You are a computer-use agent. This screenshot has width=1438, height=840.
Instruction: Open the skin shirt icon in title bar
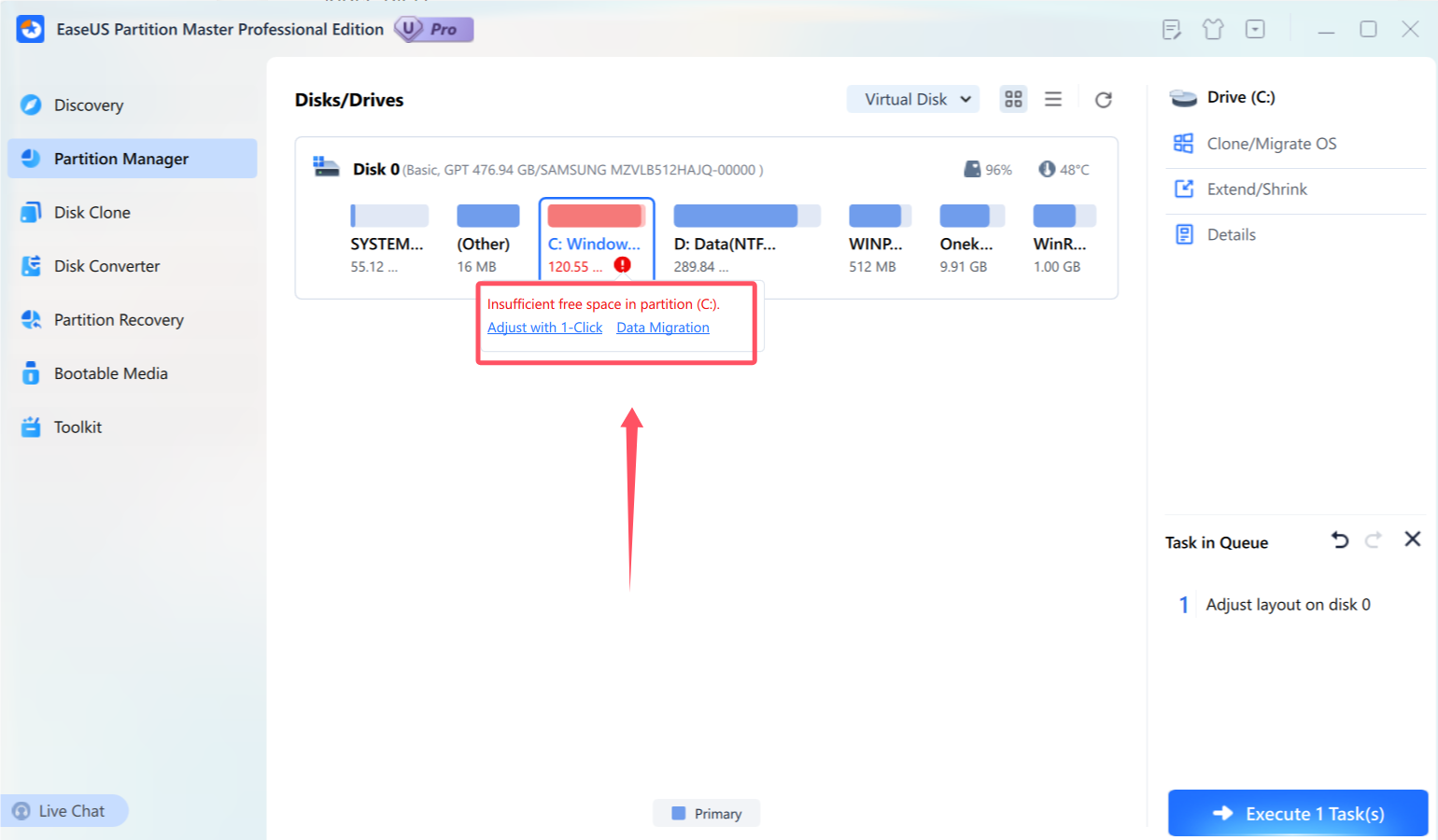click(x=1213, y=30)
